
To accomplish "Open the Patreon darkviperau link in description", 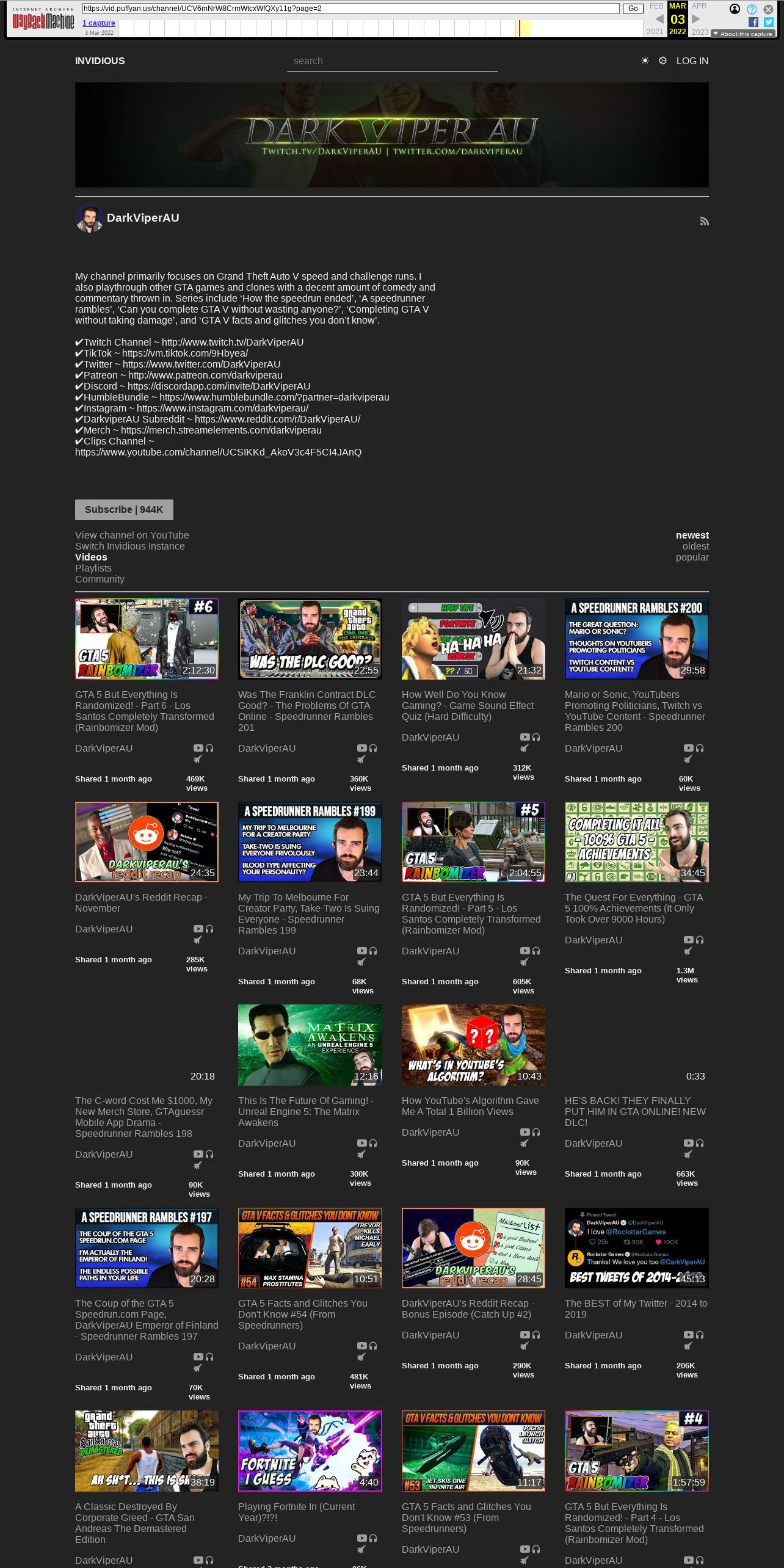I will click(x=205, y=376).
